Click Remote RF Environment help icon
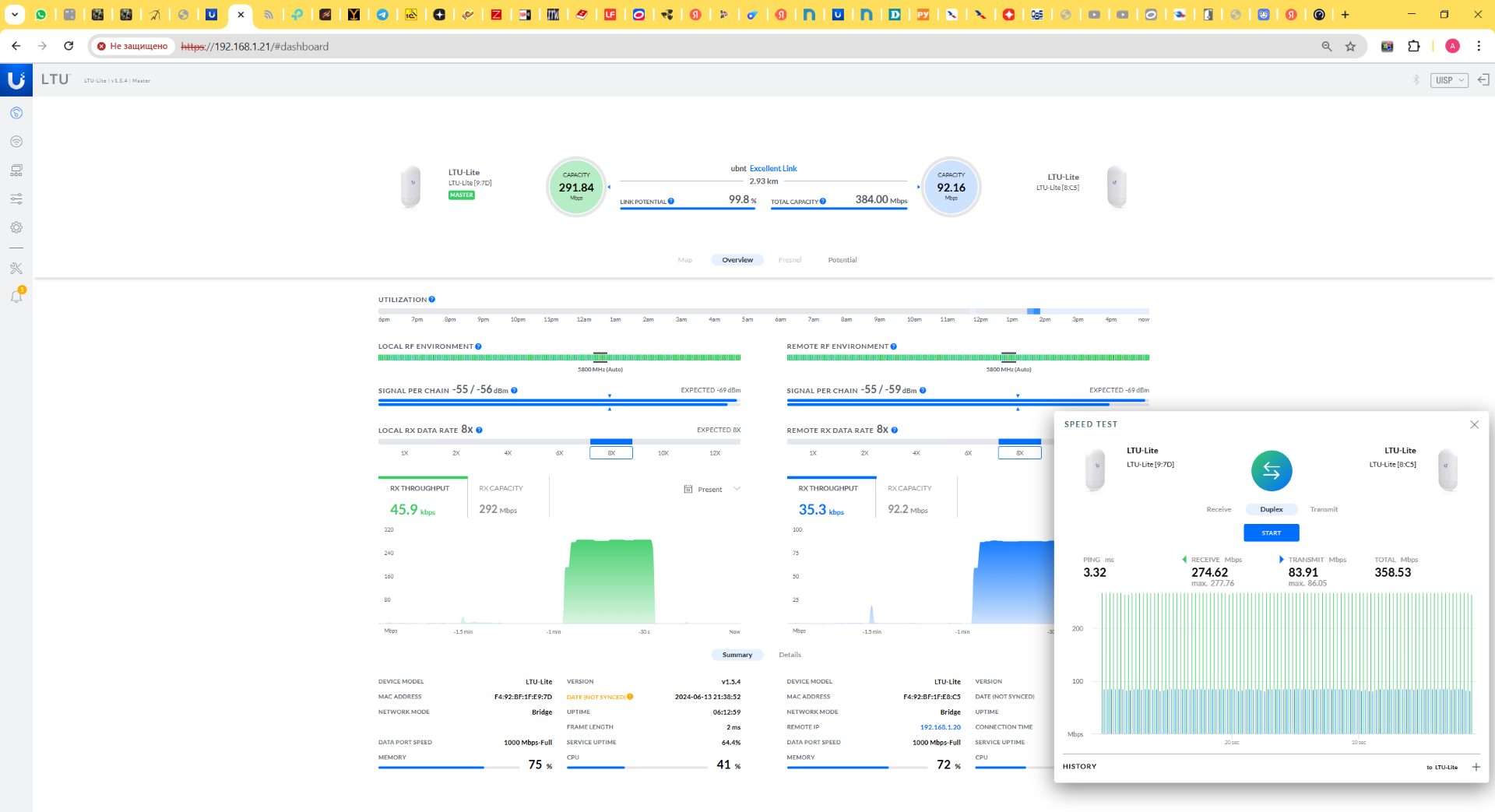 coord(894,346)
